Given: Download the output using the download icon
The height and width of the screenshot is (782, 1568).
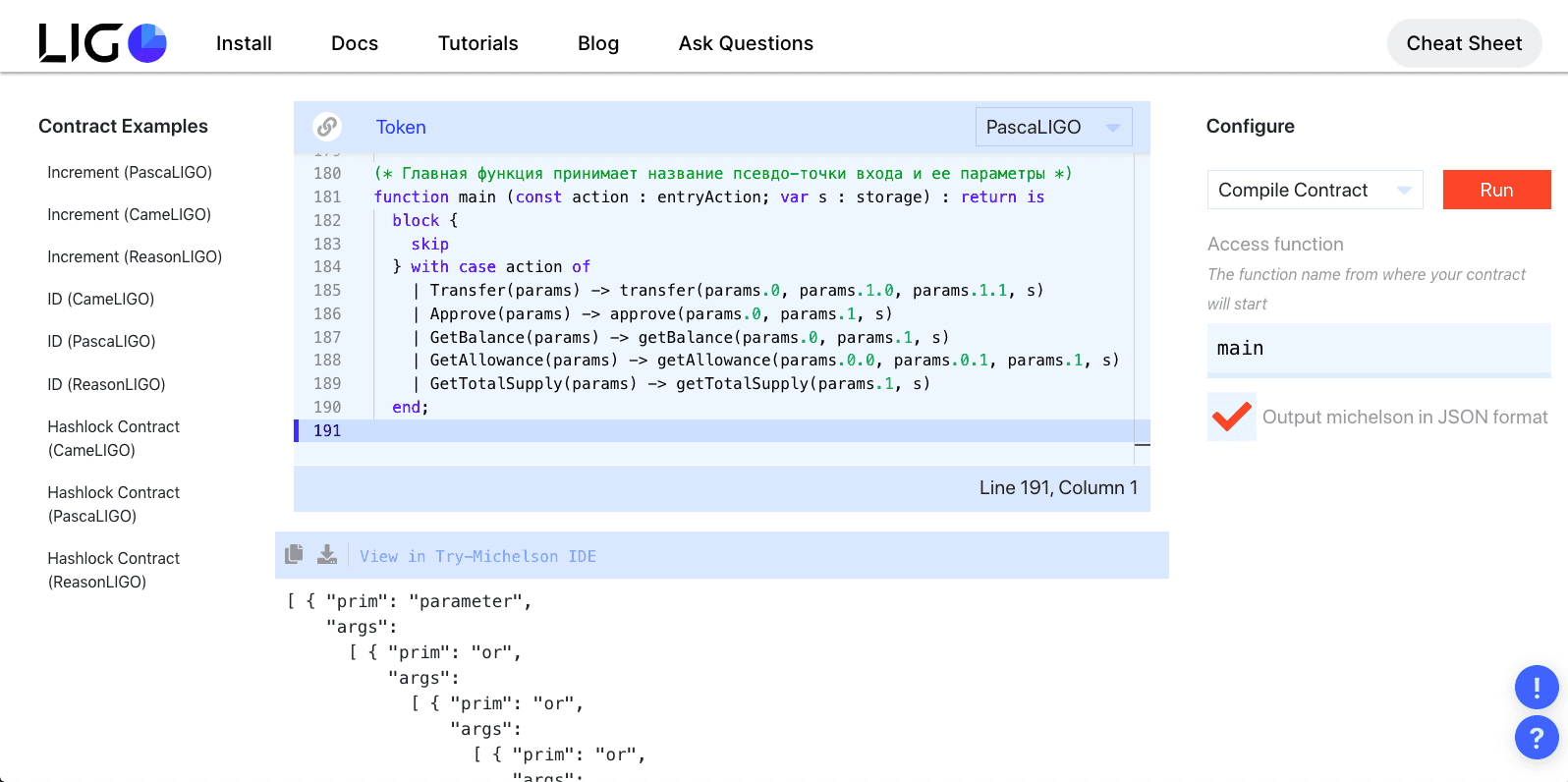Looking at the screenshot, I should pyautogui.click(x=327, y=555).
